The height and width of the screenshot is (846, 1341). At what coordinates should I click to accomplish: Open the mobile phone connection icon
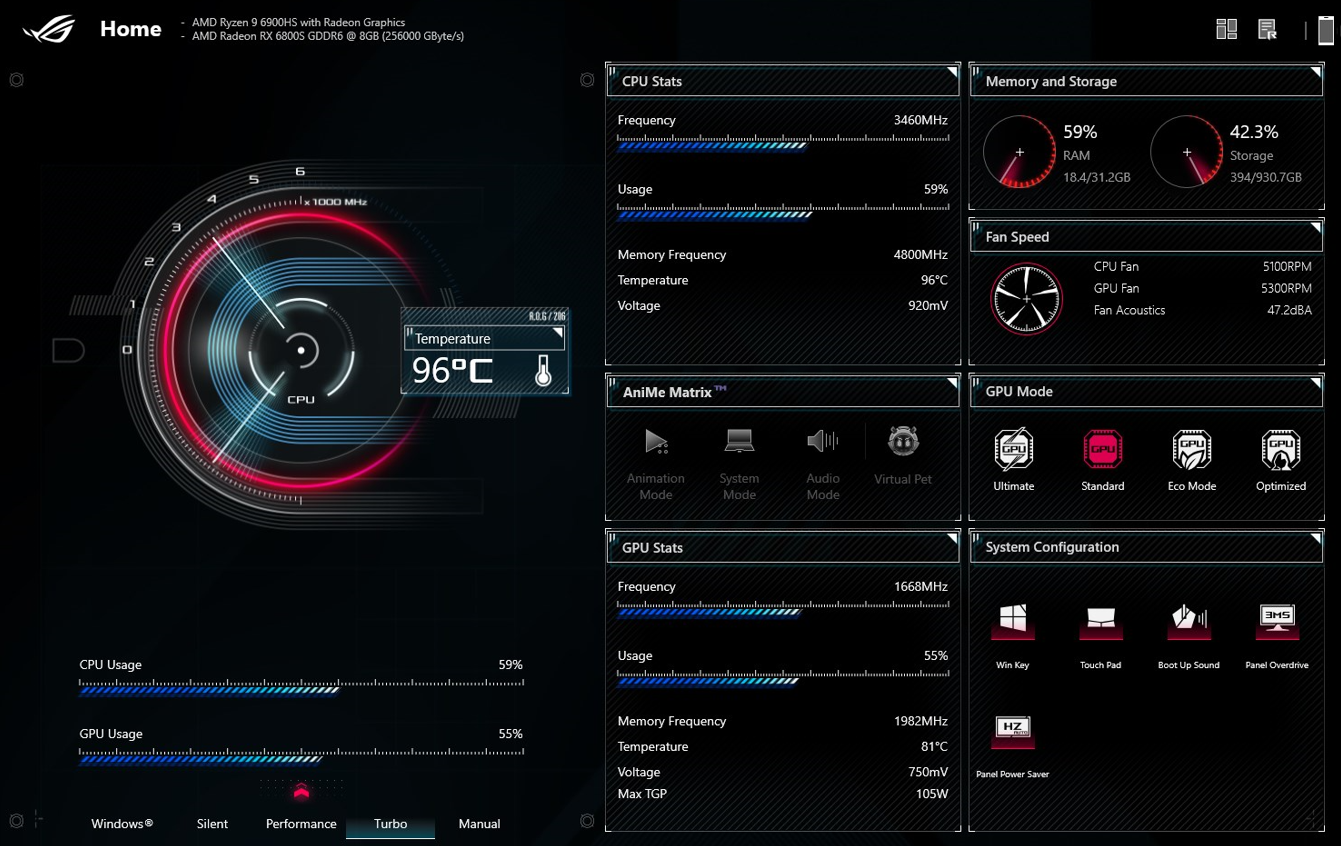[x=1325, y=30]
